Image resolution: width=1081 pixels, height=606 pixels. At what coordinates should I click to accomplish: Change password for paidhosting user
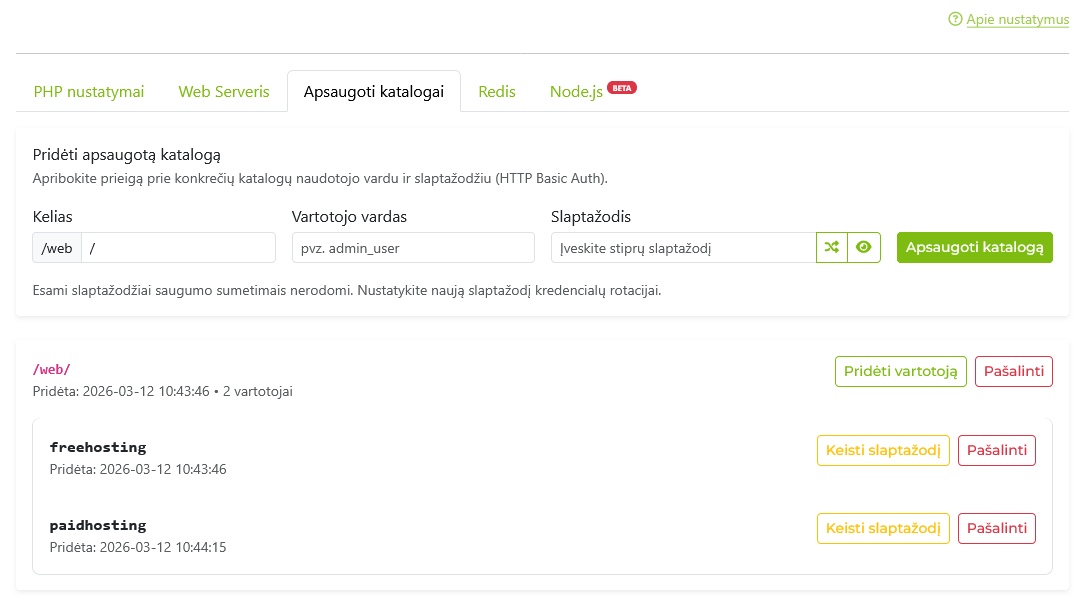[x=883, y=528]
